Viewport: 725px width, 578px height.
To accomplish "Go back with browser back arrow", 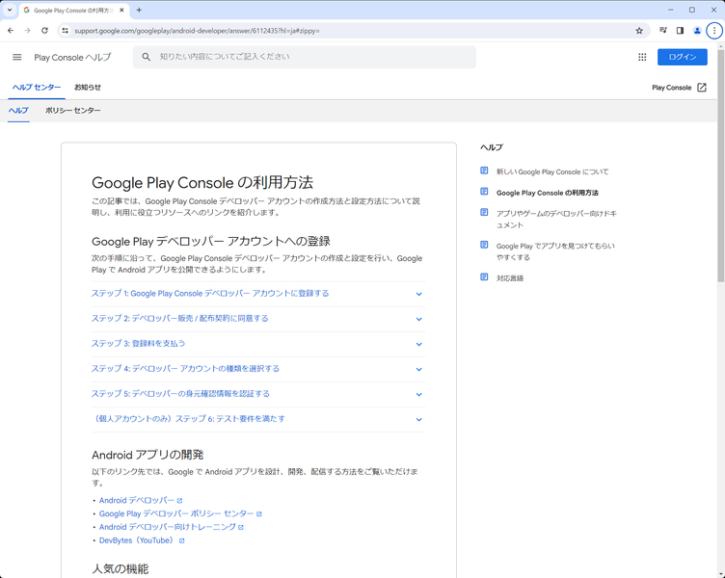I will tap(11, 31).
